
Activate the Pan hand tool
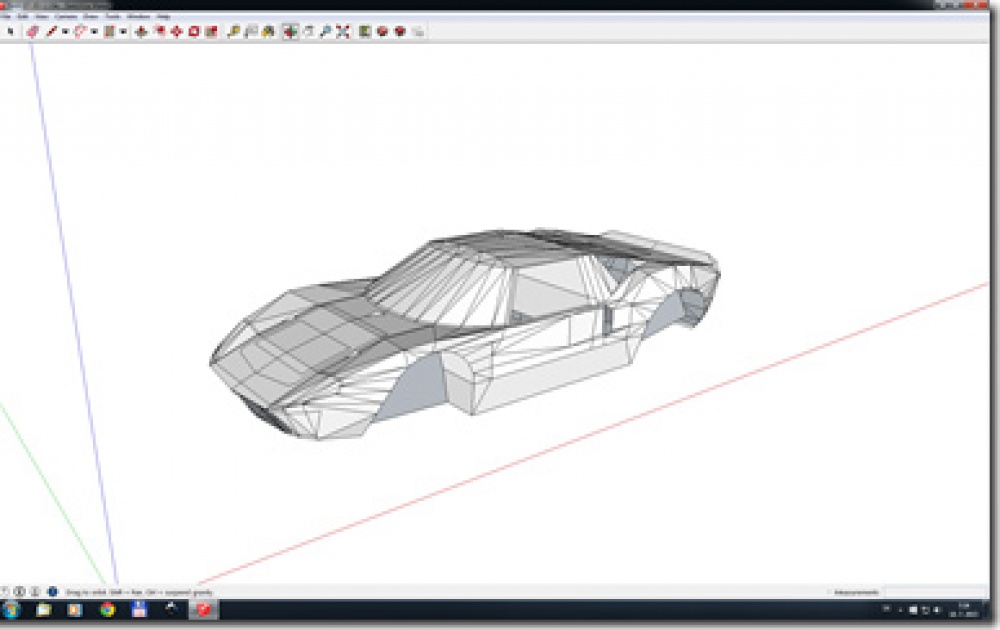click(308, 31)
